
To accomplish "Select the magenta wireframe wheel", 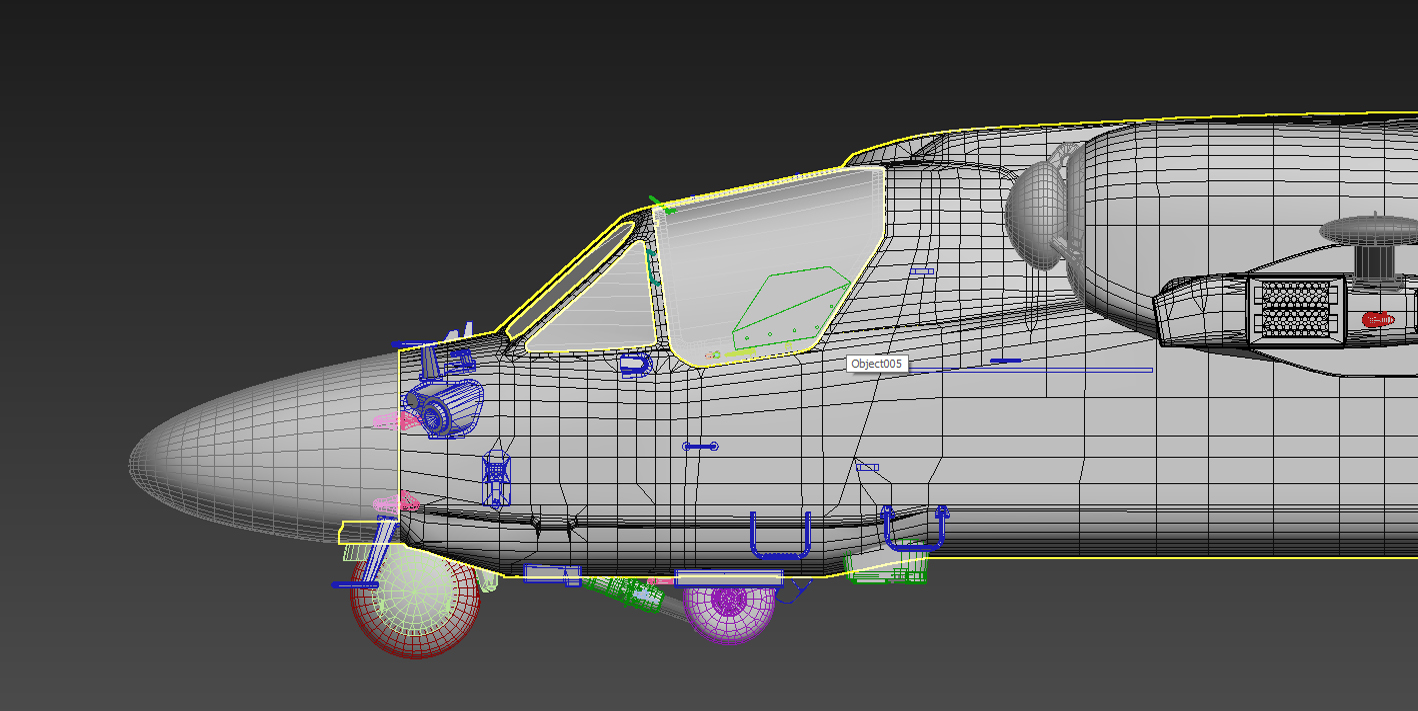I will (x=729, y=608).
